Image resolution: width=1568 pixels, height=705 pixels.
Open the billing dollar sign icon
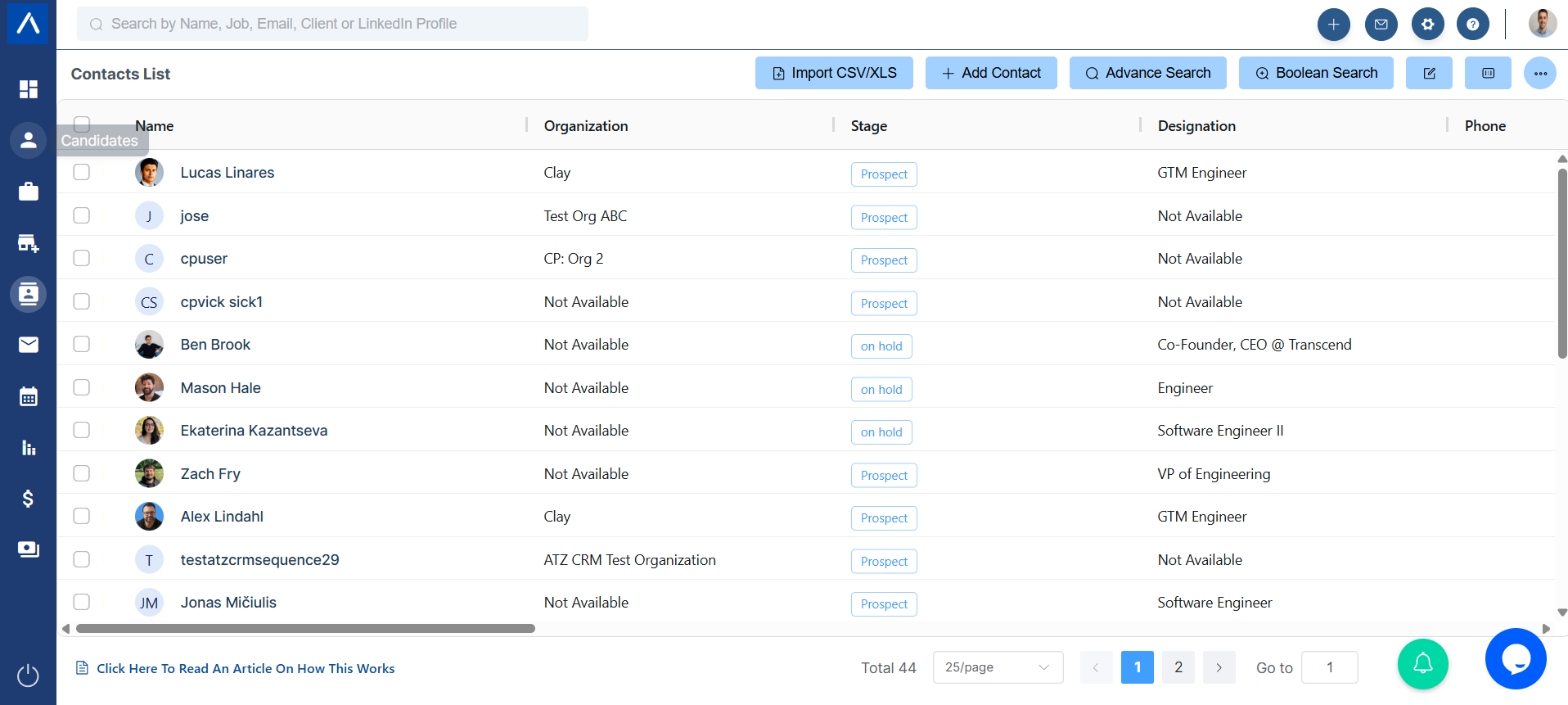point(29,499)
